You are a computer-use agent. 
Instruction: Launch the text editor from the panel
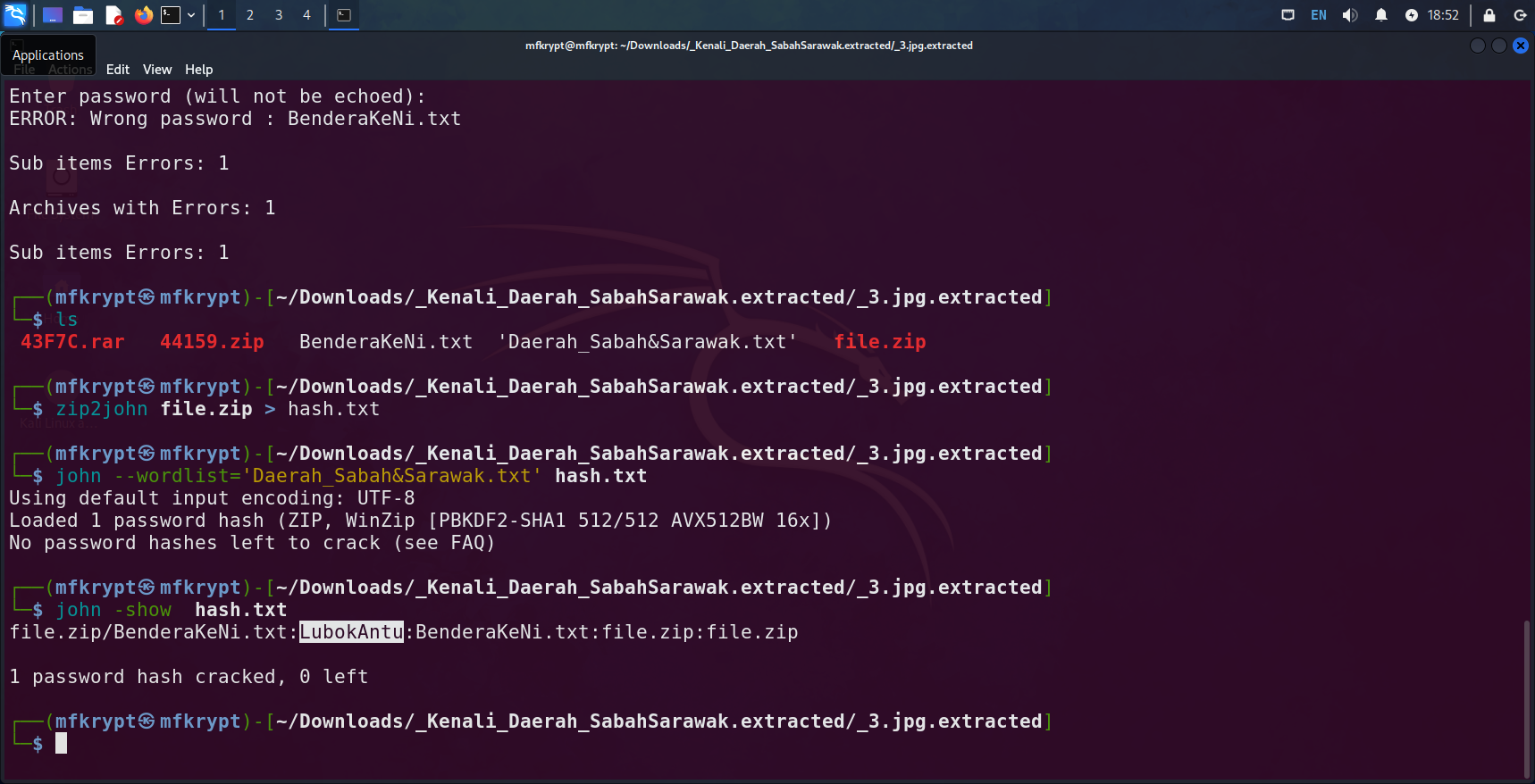[113, 15]
